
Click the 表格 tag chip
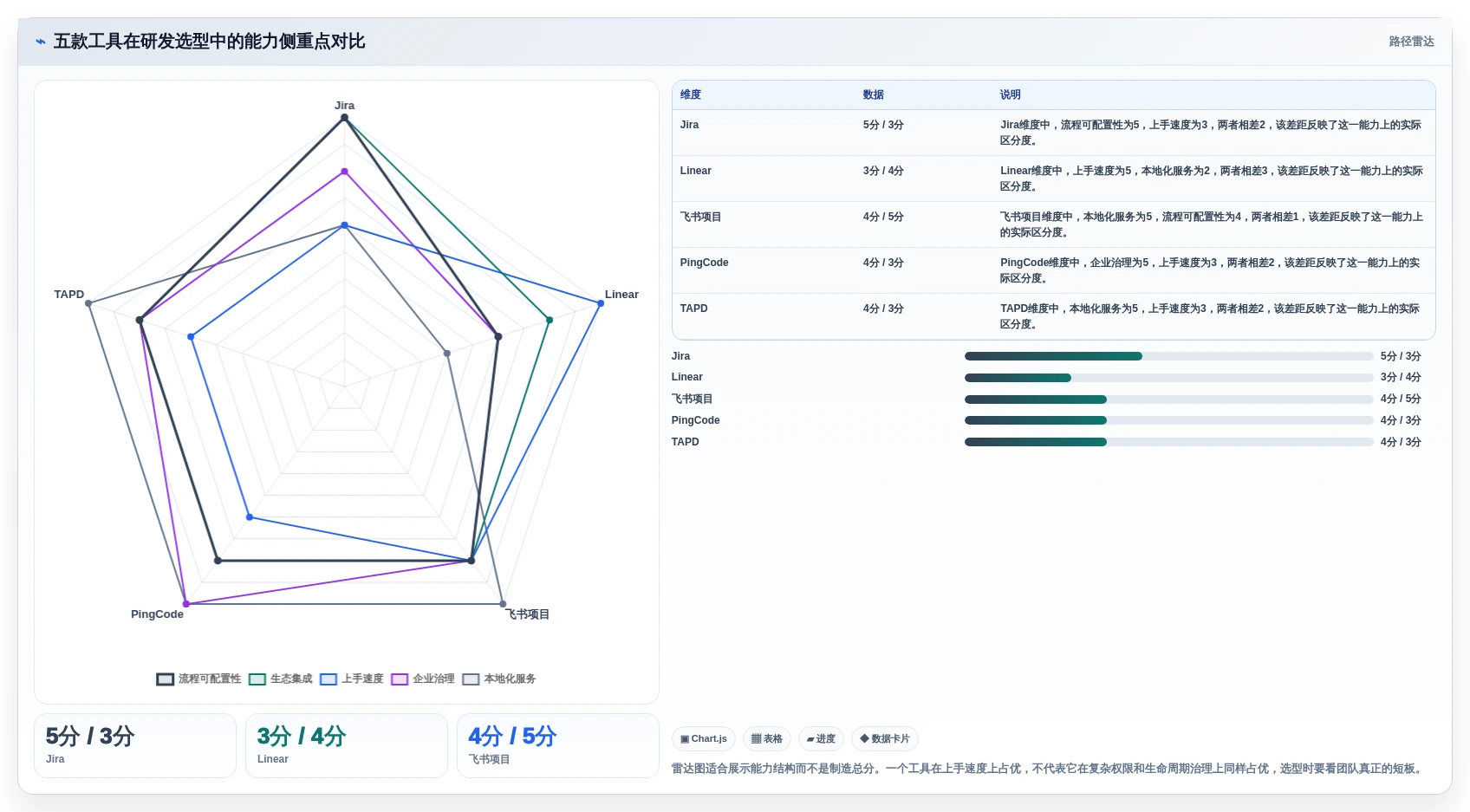(767, 739)
